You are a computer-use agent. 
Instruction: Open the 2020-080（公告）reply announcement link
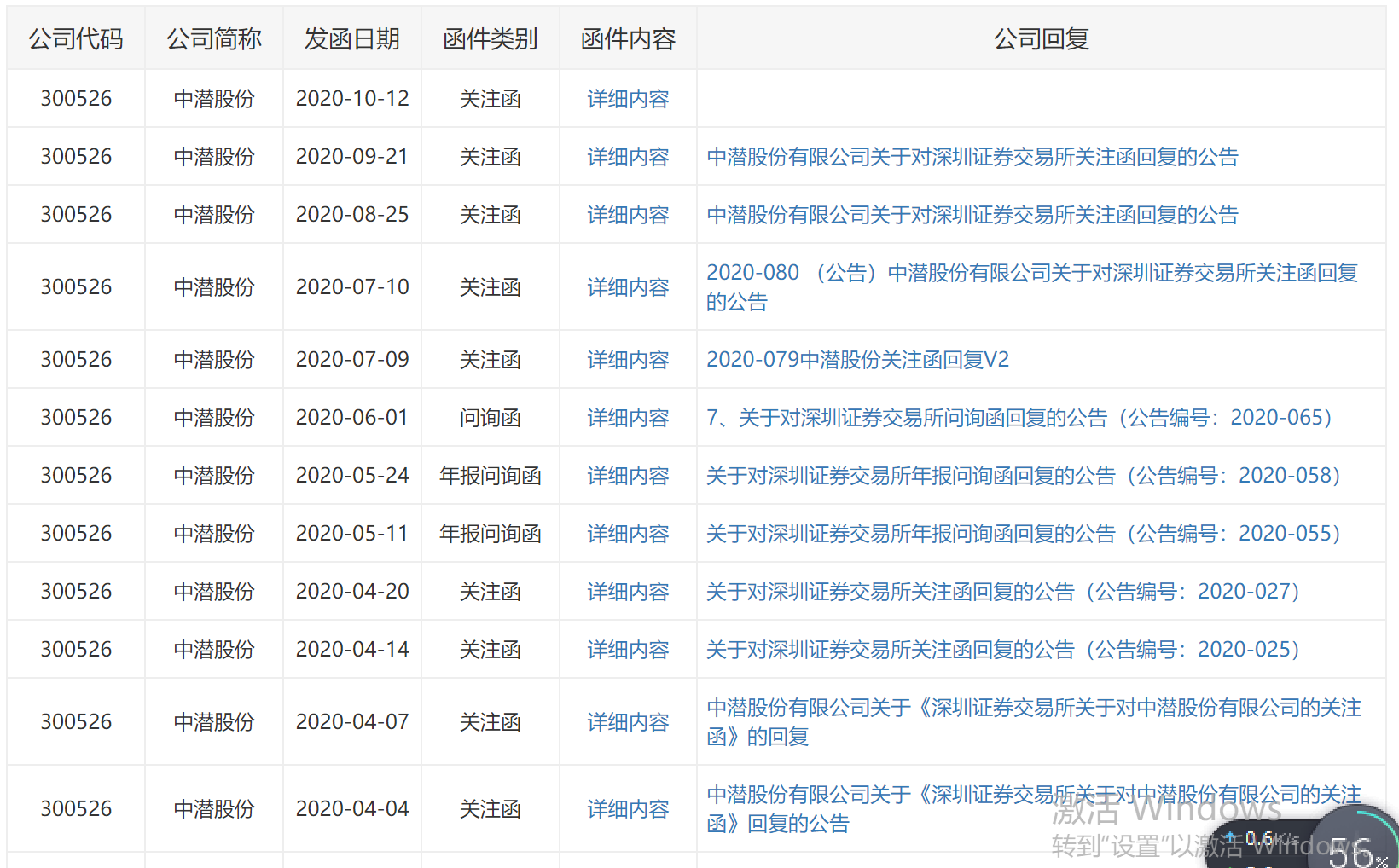1032,287
